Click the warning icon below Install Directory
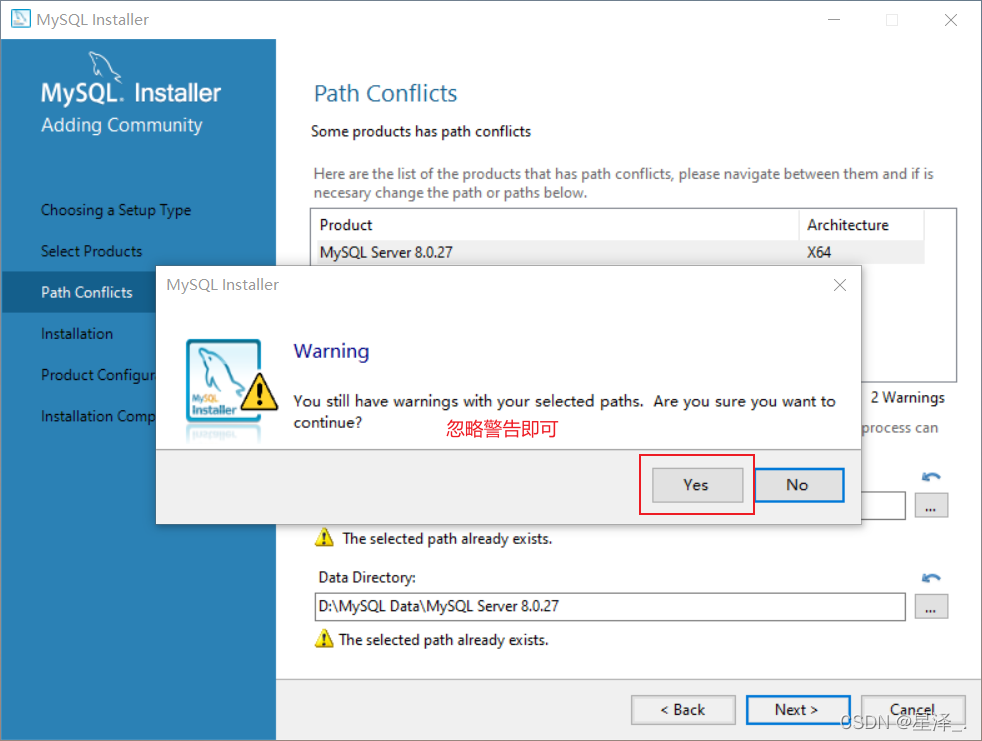982x741 pixels. point(324,538)
